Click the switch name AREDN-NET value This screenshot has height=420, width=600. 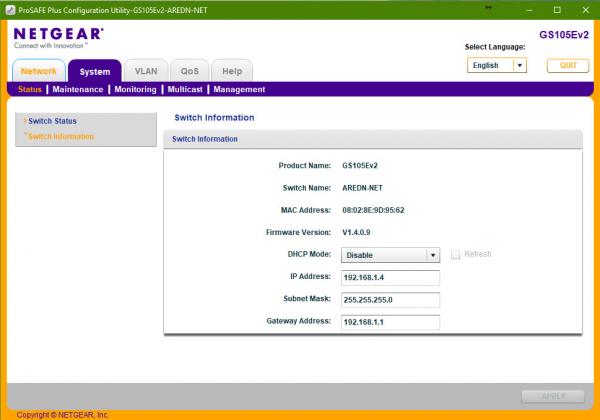(x=362, y=188)
